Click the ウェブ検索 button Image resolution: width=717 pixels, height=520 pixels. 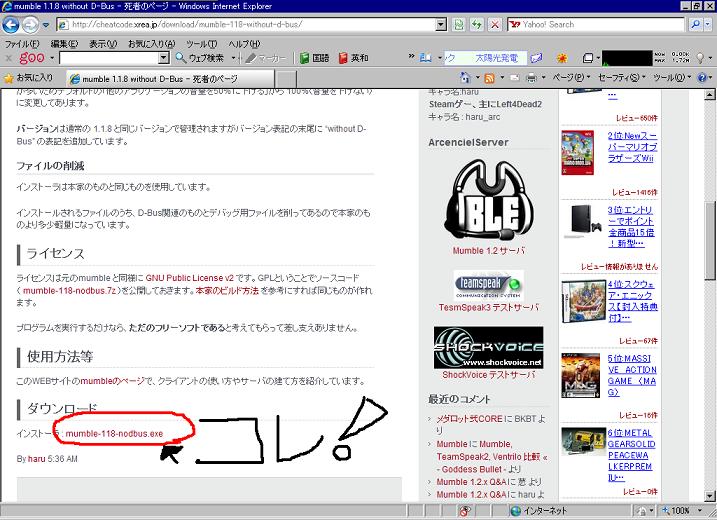click(200, 58)
